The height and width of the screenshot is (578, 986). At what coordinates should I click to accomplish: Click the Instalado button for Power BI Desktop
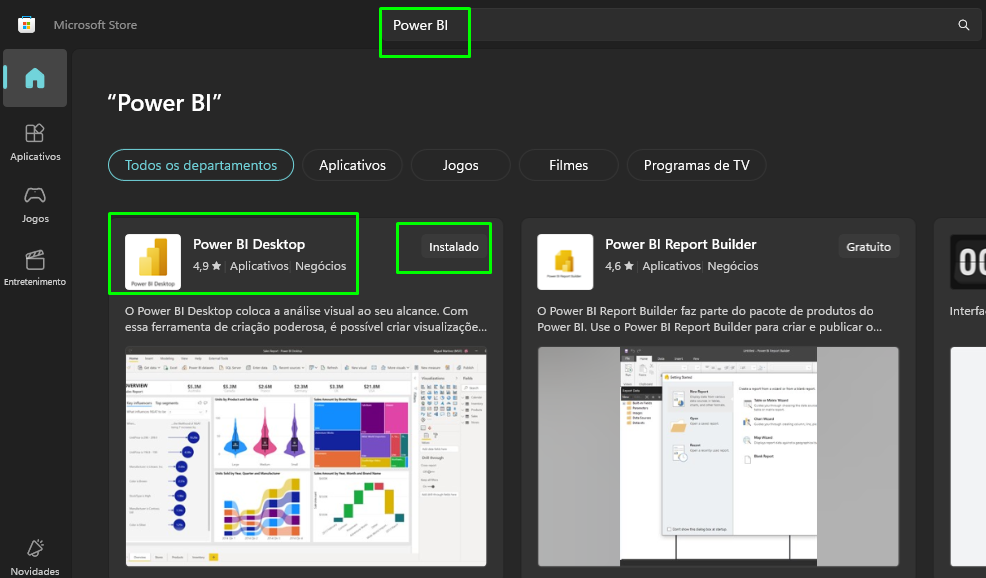point(453,247)
